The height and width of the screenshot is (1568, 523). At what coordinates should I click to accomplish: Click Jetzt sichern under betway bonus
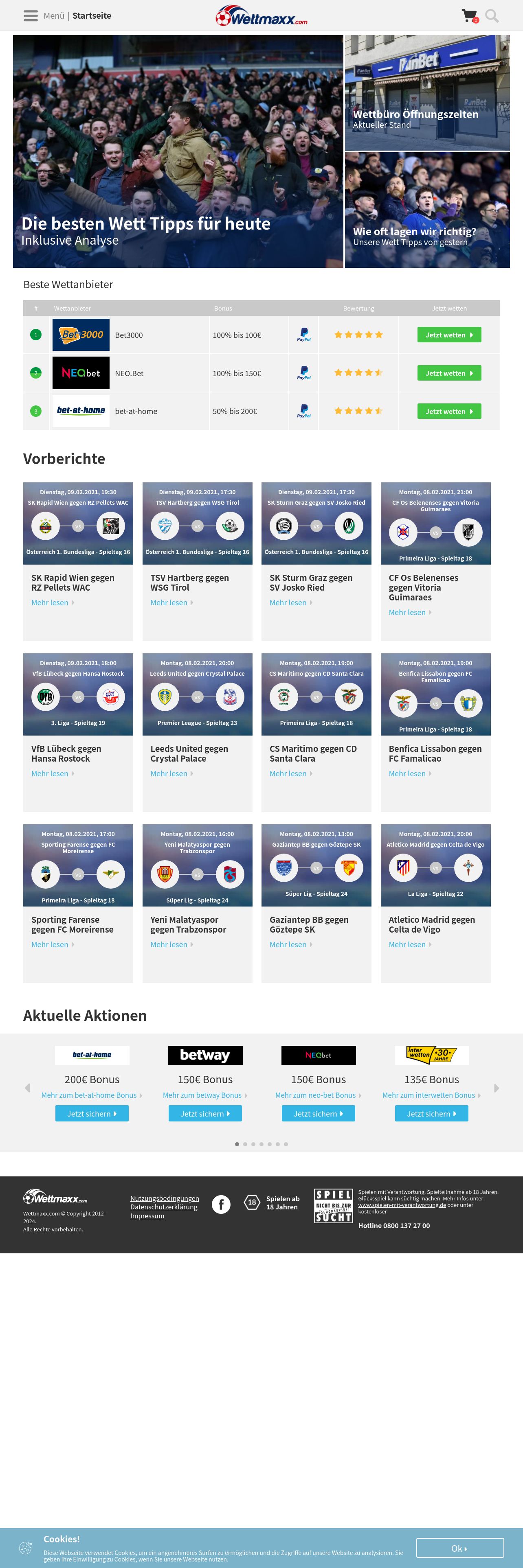[205, 1113]
